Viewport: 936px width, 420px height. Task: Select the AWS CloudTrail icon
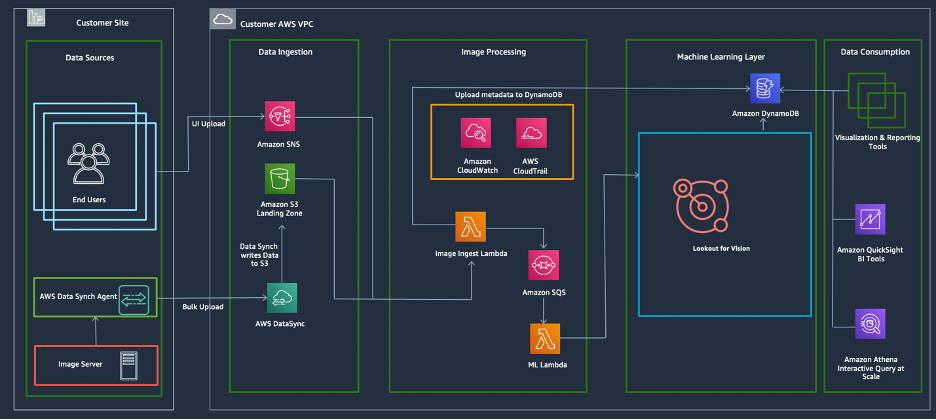531,132
